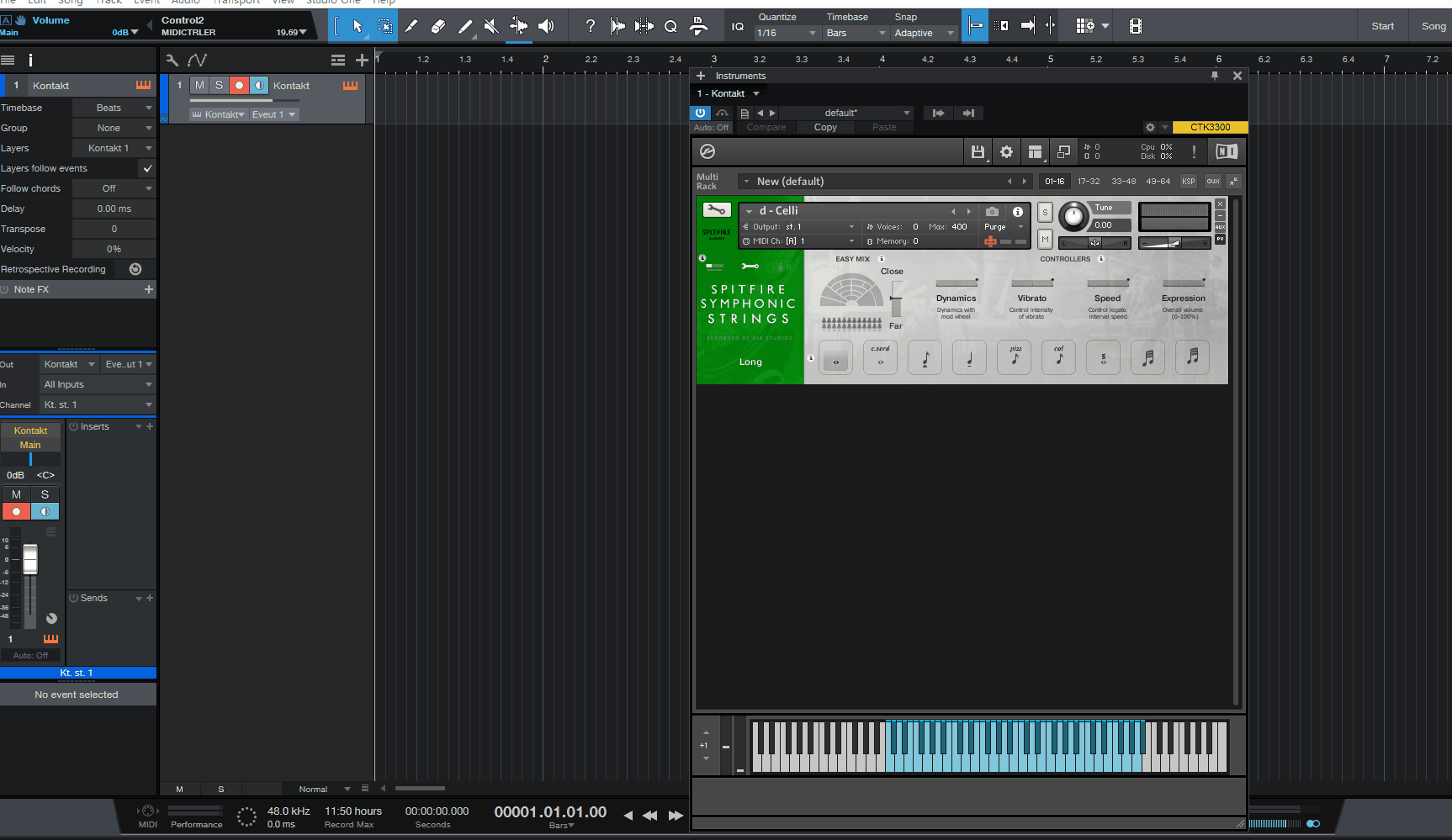Open the Quantize 1/16 dropdown
Screen dimensions: 1452x840
pyautogui.click(x=787, y=33)
